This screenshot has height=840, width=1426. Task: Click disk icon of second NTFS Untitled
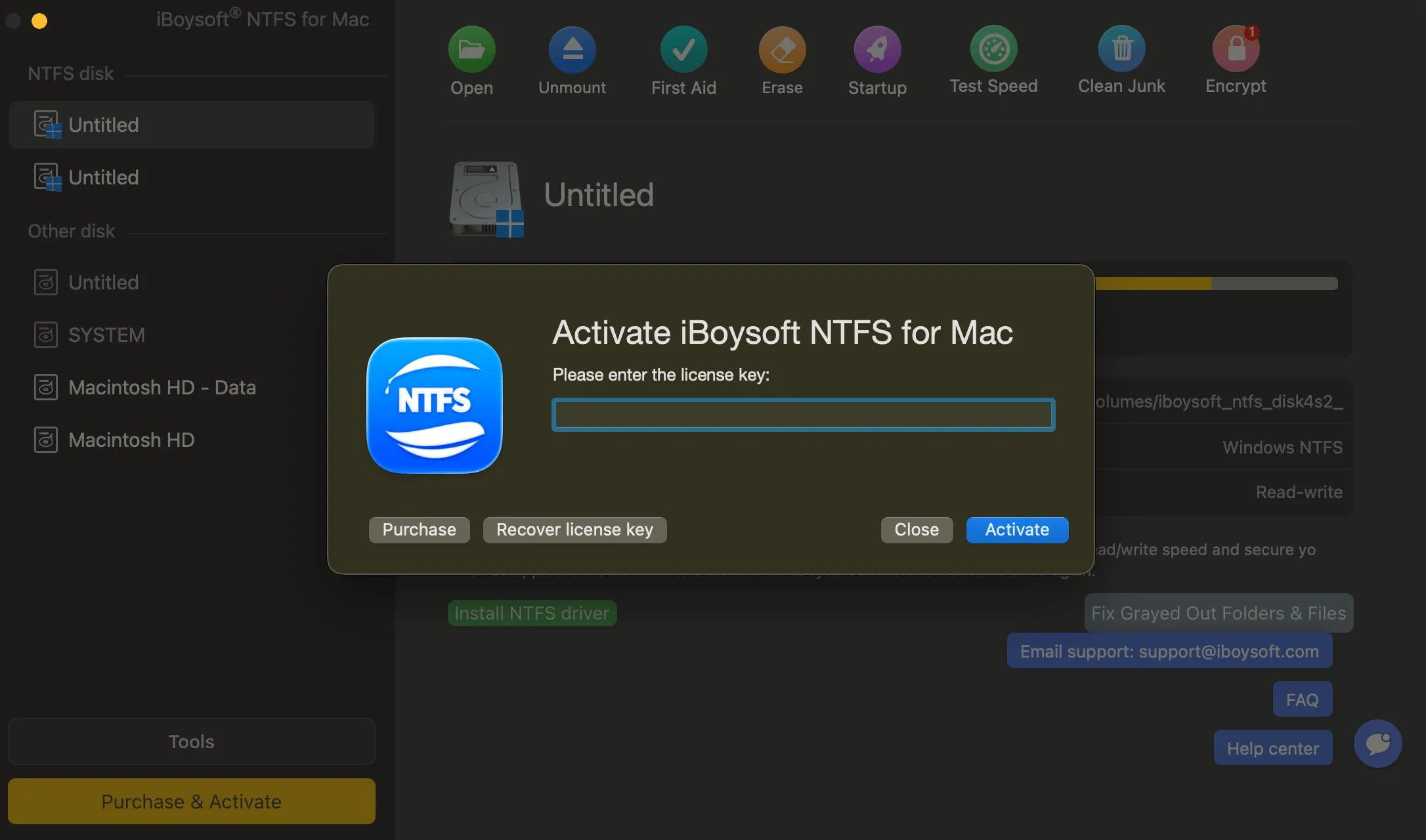point(47,177)
